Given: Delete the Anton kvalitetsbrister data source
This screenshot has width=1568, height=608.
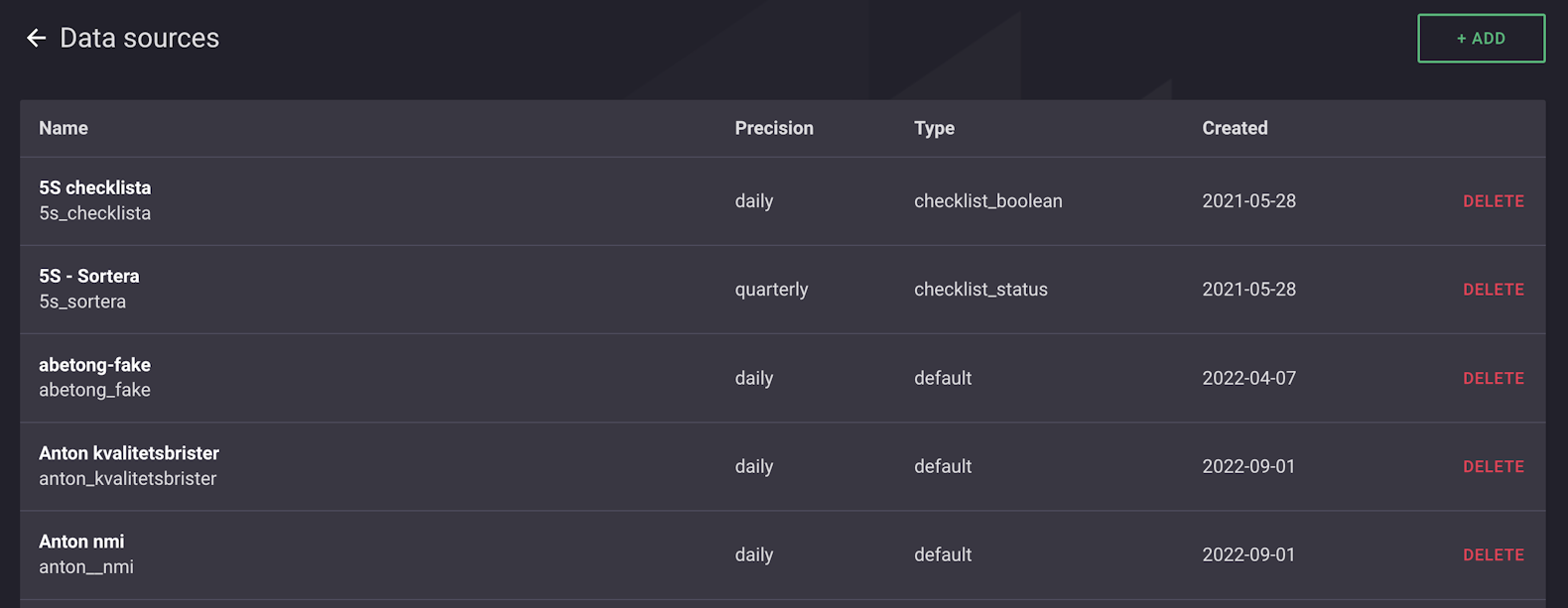Looking at the screenshot, I should point(1494,466).
